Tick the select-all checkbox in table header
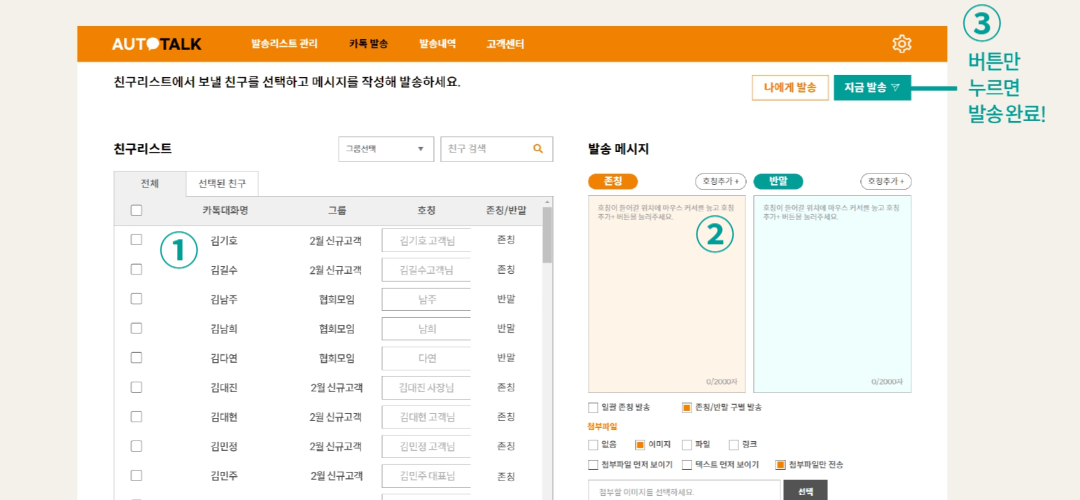This screenshot has width=1080, height=500. 136,210
